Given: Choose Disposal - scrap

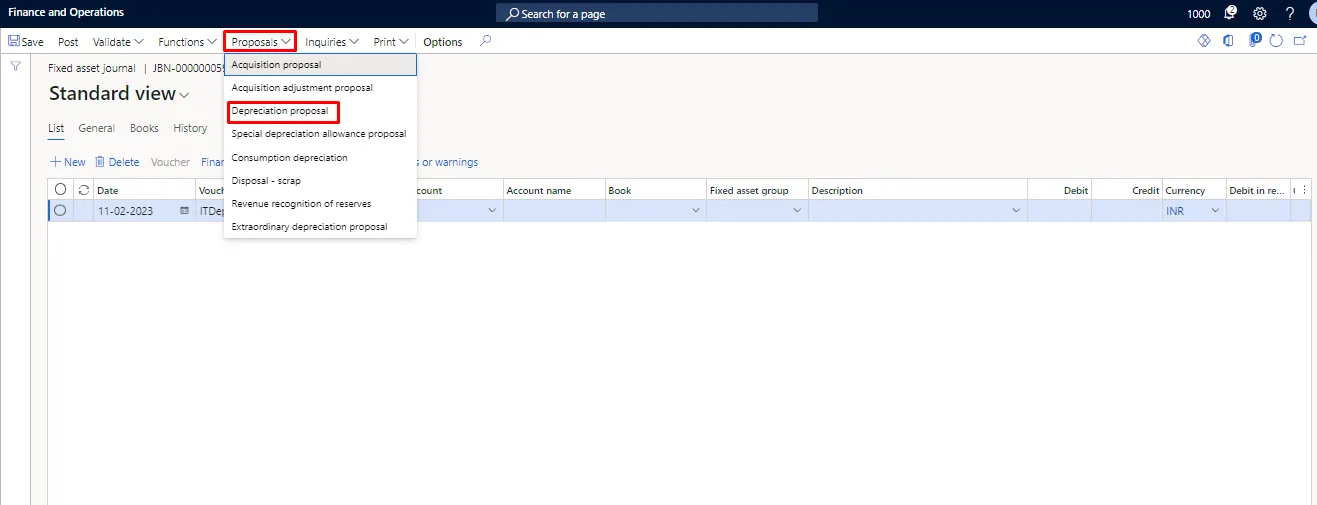Looking at the screenshot, I should [x=320, y=181].
